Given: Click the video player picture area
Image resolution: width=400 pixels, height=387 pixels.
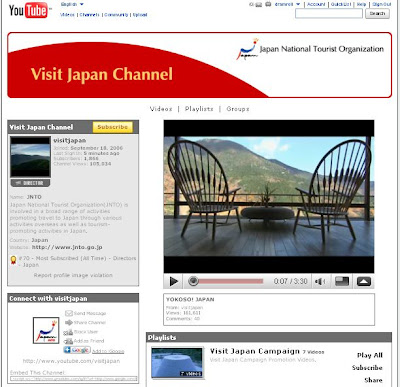Looking at the screenshot, I should pyautogui.click(x=269, y=196).
